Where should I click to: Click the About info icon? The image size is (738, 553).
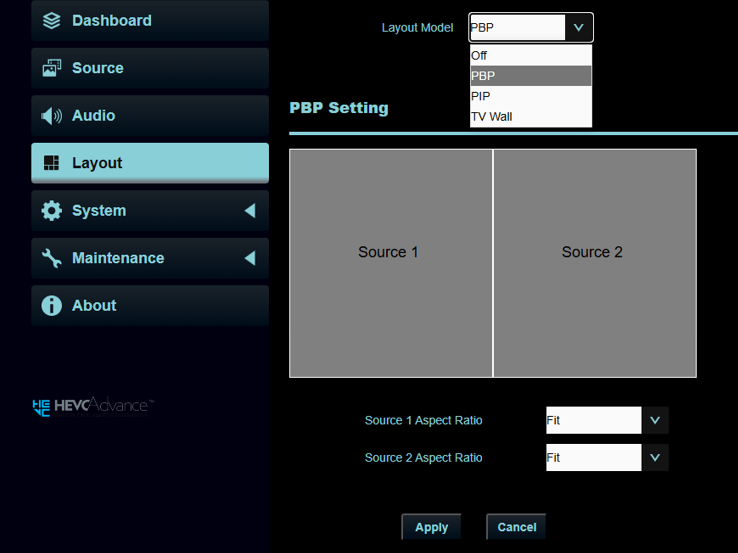pyautogui.click(x=52, y=306)
